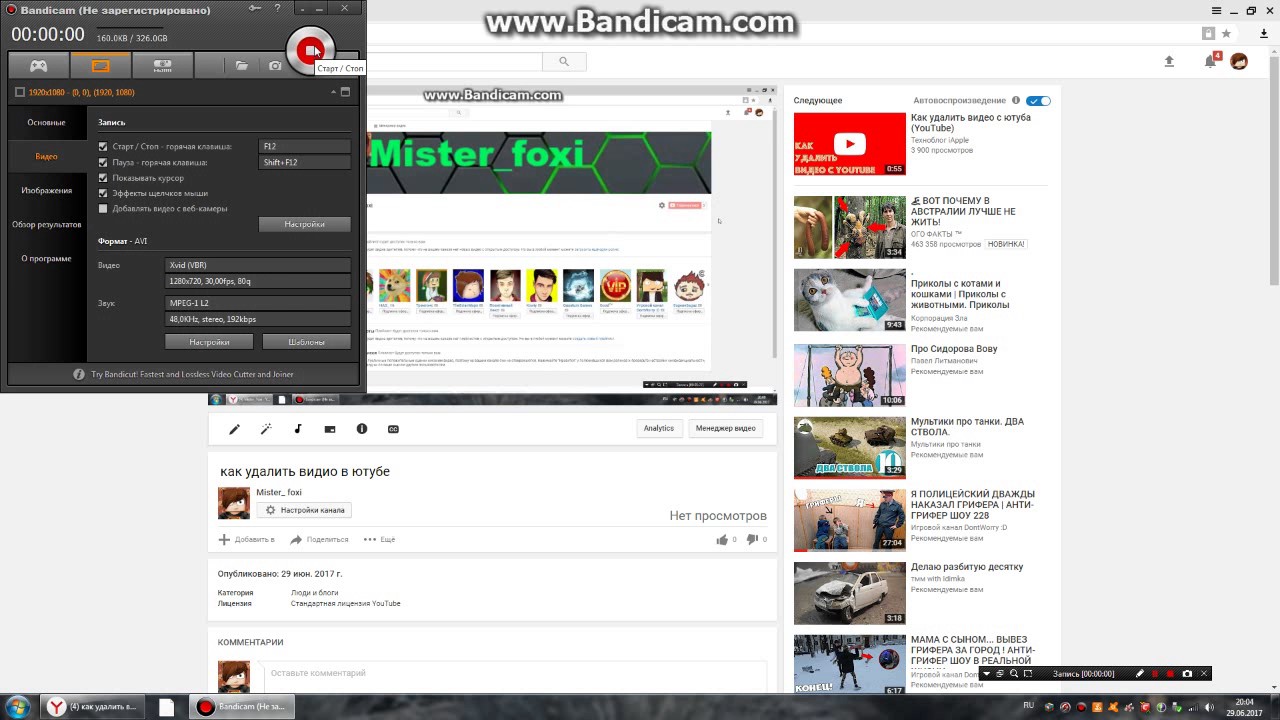
Task: Open Мультики про танки ДВА СТВОЛА title
Action: pyautogui.click(x=967, y=427)
